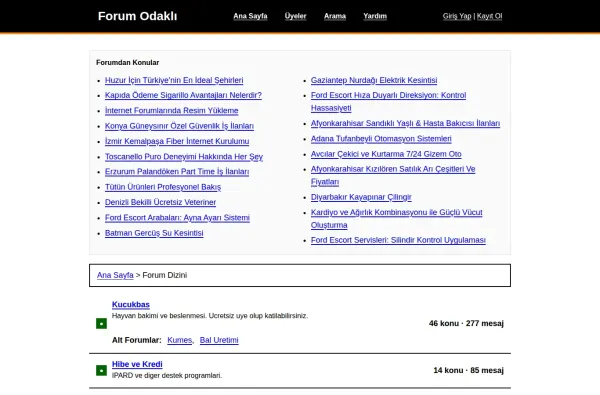Click the 'Forumdan Konular' heading

pyautogui.click(x=127, y=62)
